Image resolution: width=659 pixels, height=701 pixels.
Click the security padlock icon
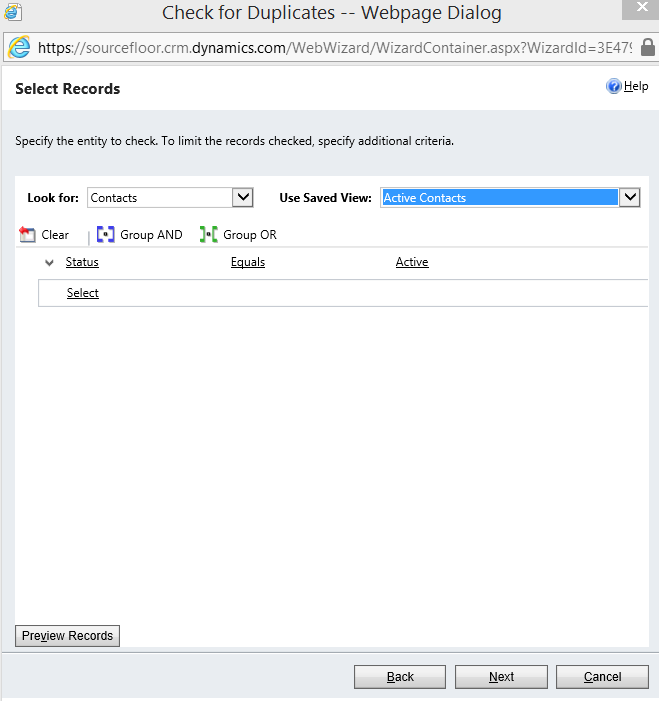(647, 47)
